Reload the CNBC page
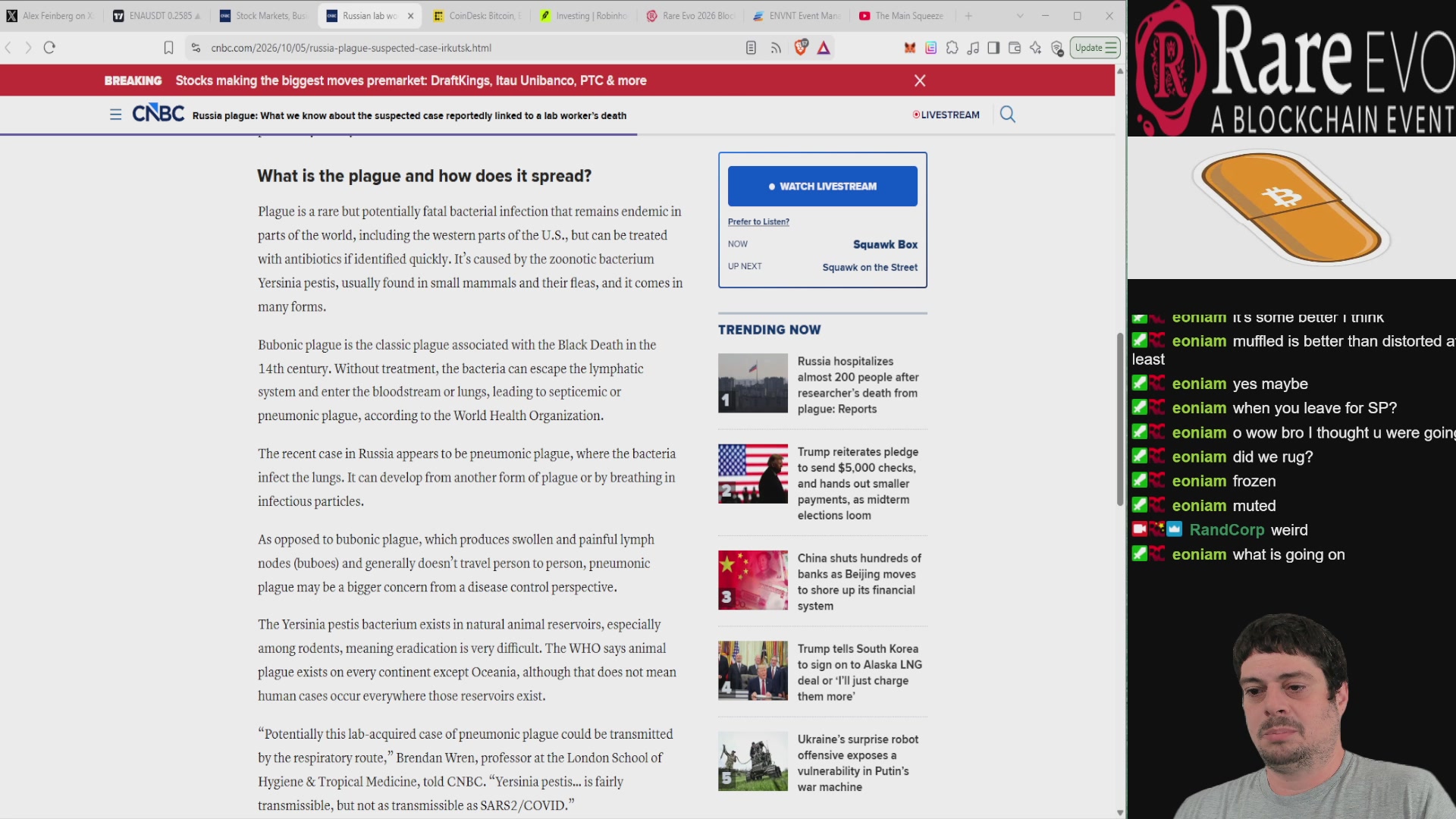Viewport: 1456px width, 819px height. 49,48
